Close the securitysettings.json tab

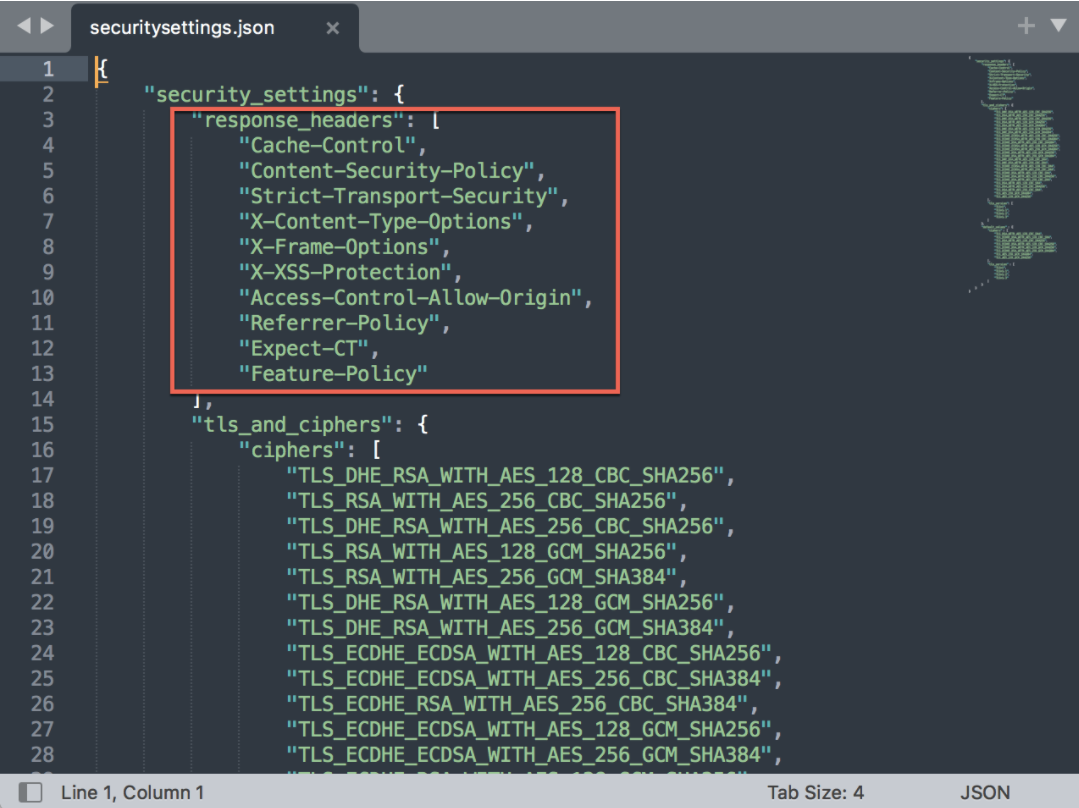tap(331, 28)
